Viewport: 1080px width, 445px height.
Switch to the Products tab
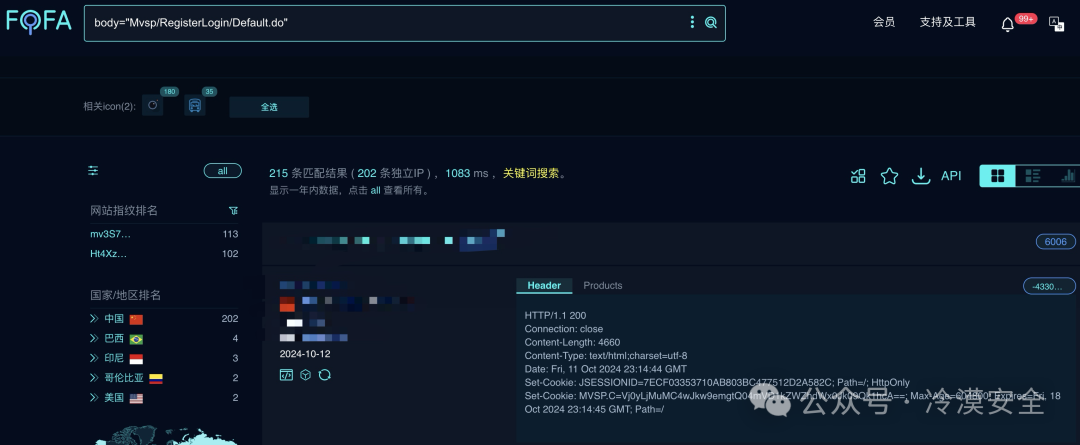[x=603, y=285]
